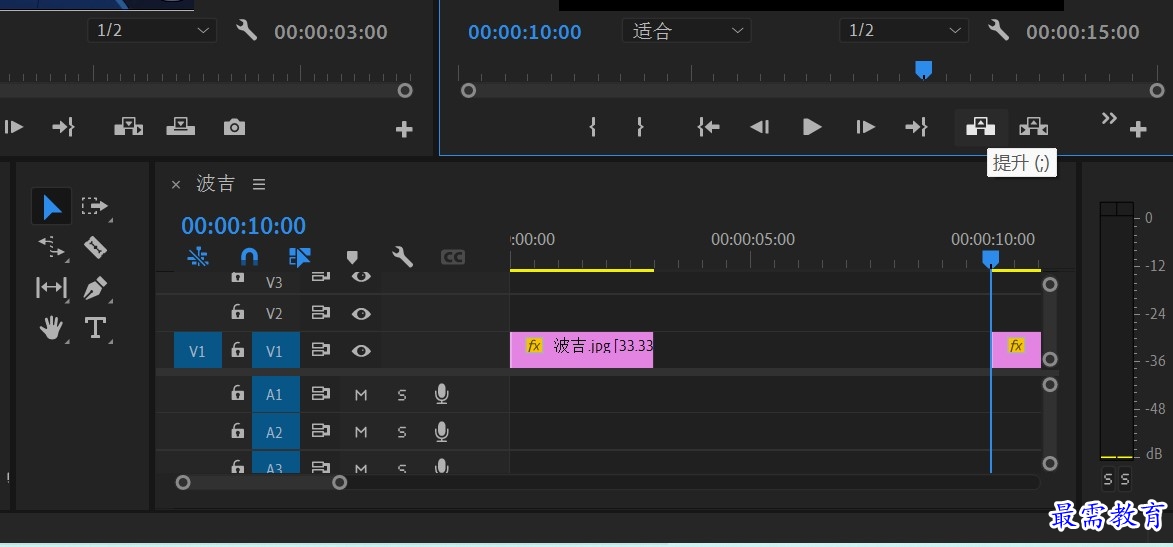Toggle V2 track visibility eye
This screenshot has width=1173, height=547.
point(361,314)
